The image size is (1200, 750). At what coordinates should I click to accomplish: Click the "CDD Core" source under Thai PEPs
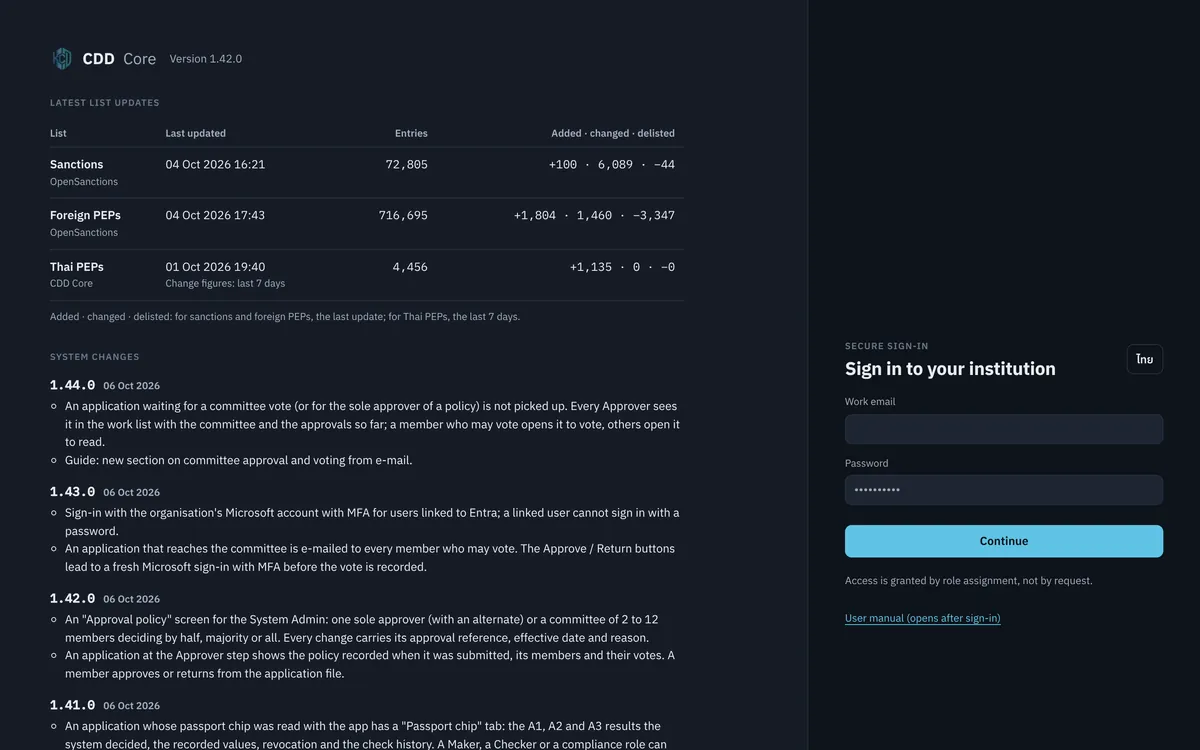pos(71,283)
